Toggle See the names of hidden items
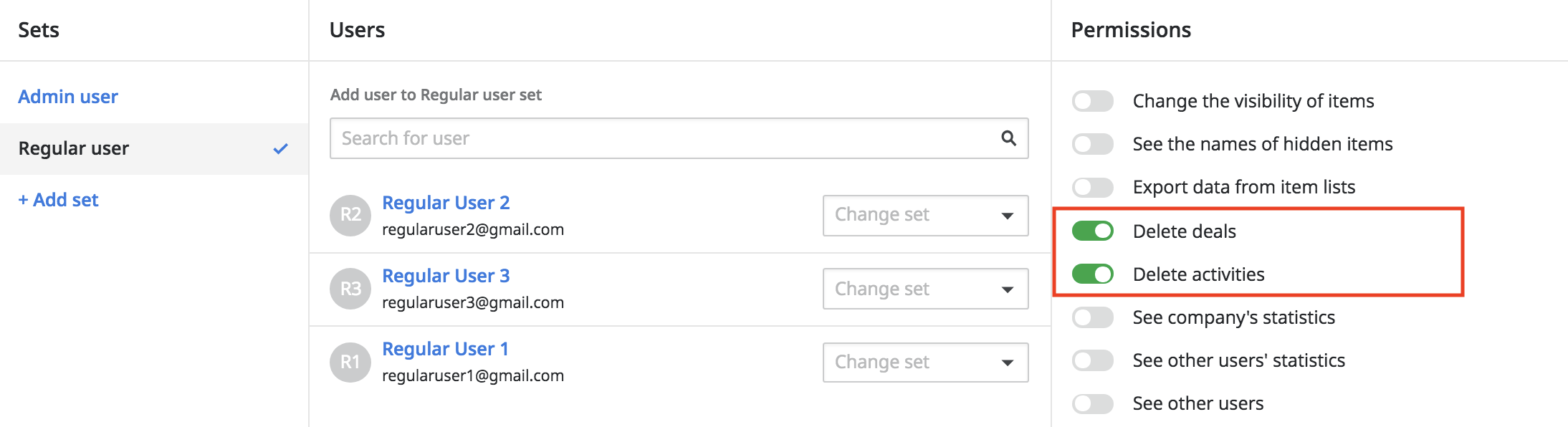 [1092, 144]
